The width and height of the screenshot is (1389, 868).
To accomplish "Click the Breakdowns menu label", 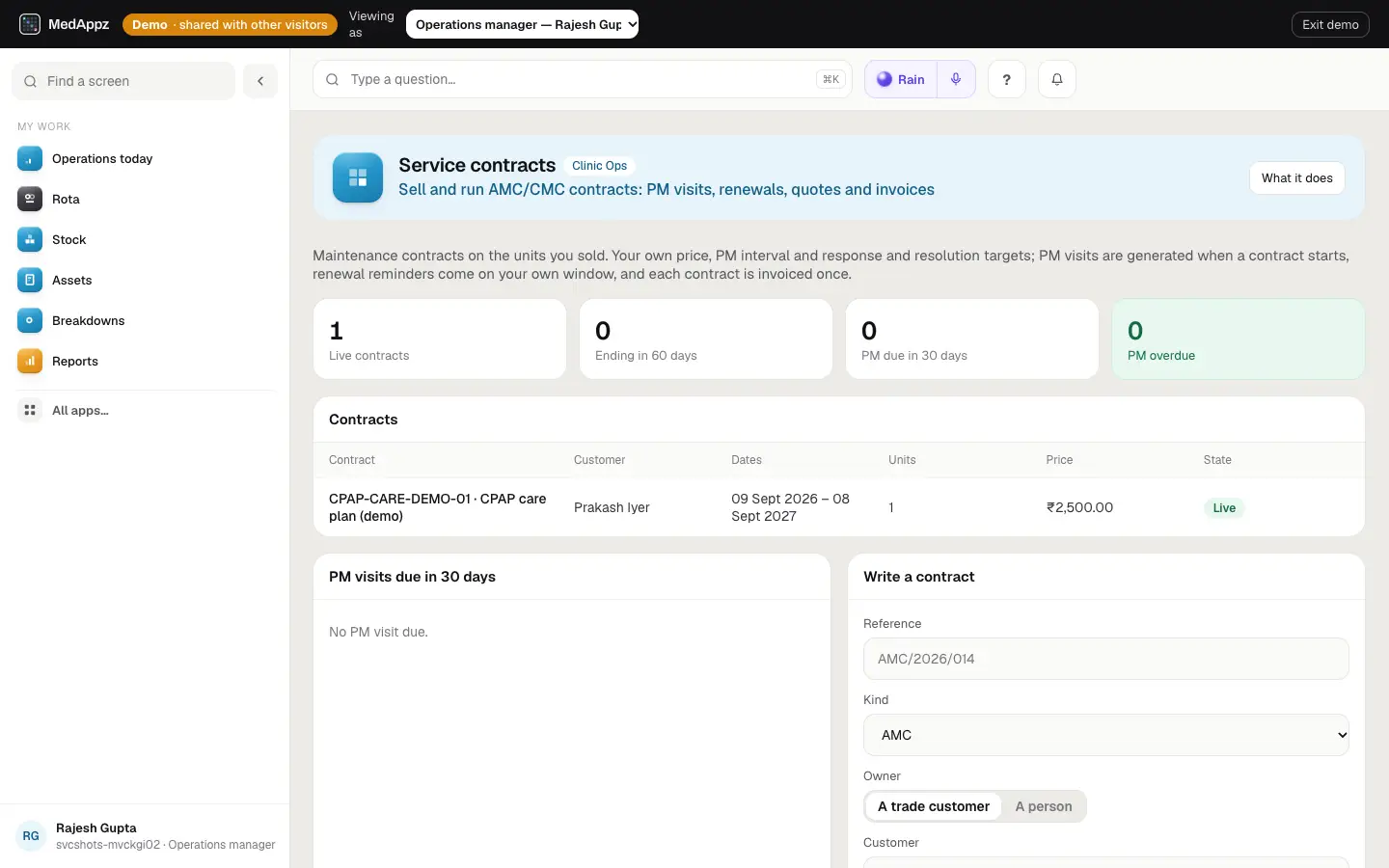I will tap(88, 320).
